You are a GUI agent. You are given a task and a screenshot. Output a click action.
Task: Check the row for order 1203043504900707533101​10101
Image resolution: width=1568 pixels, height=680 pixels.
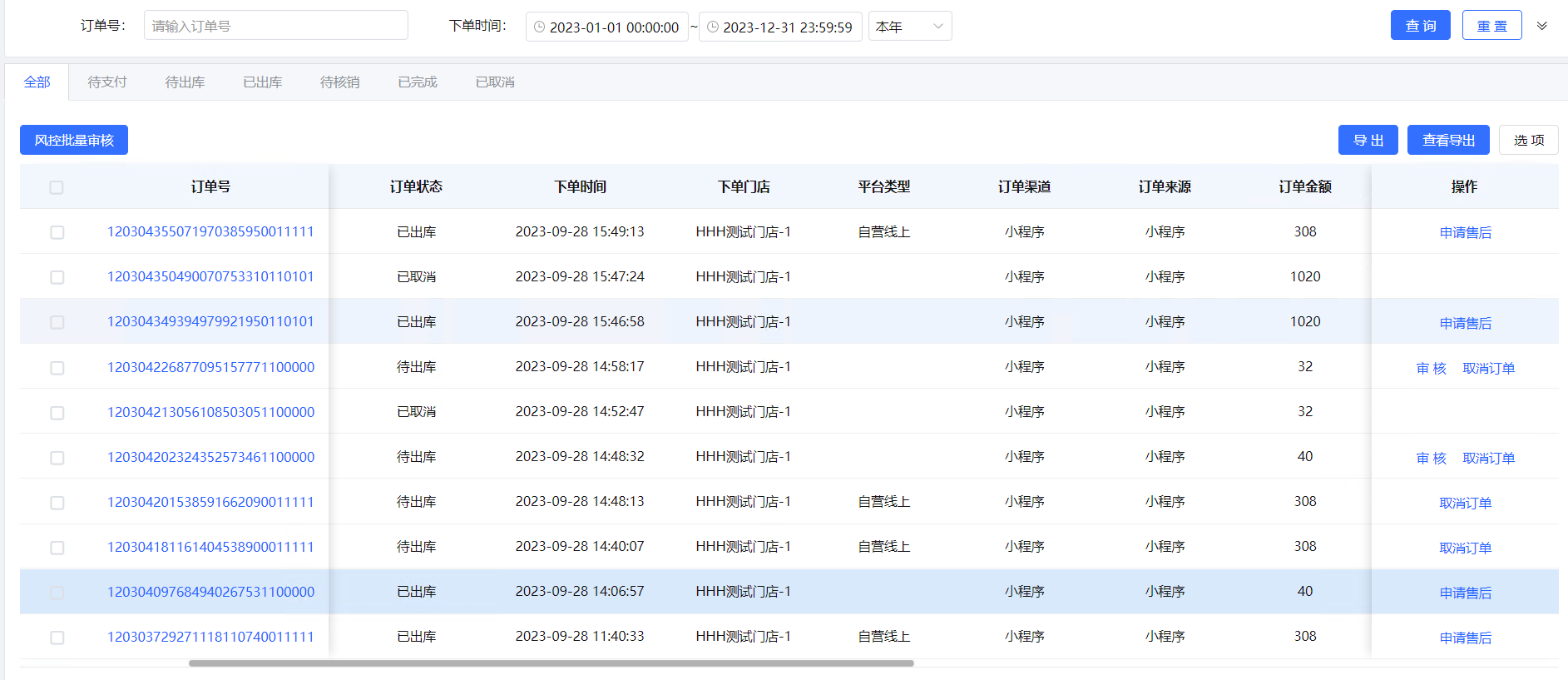tap(57, 277)
